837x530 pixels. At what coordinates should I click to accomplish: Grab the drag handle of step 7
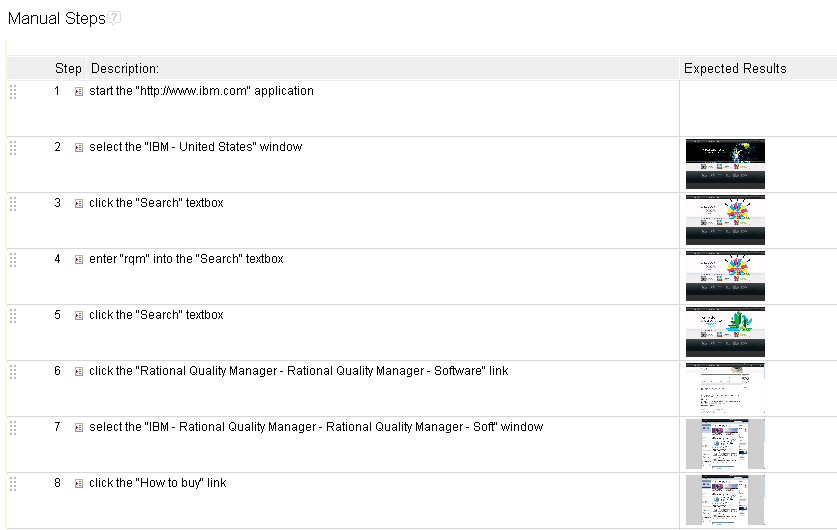[x=13, y=428]
